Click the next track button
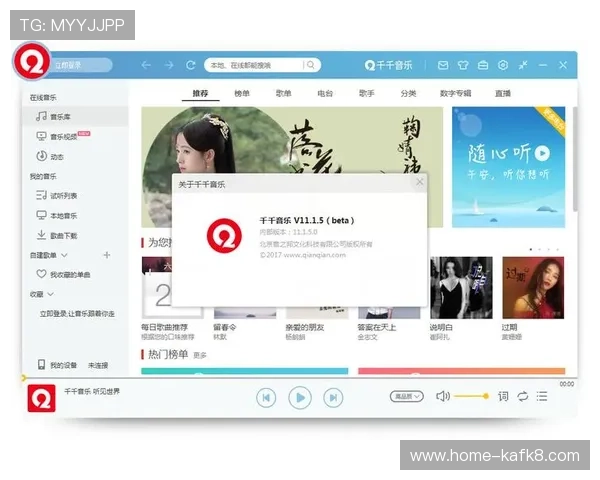 click(333, 398)
